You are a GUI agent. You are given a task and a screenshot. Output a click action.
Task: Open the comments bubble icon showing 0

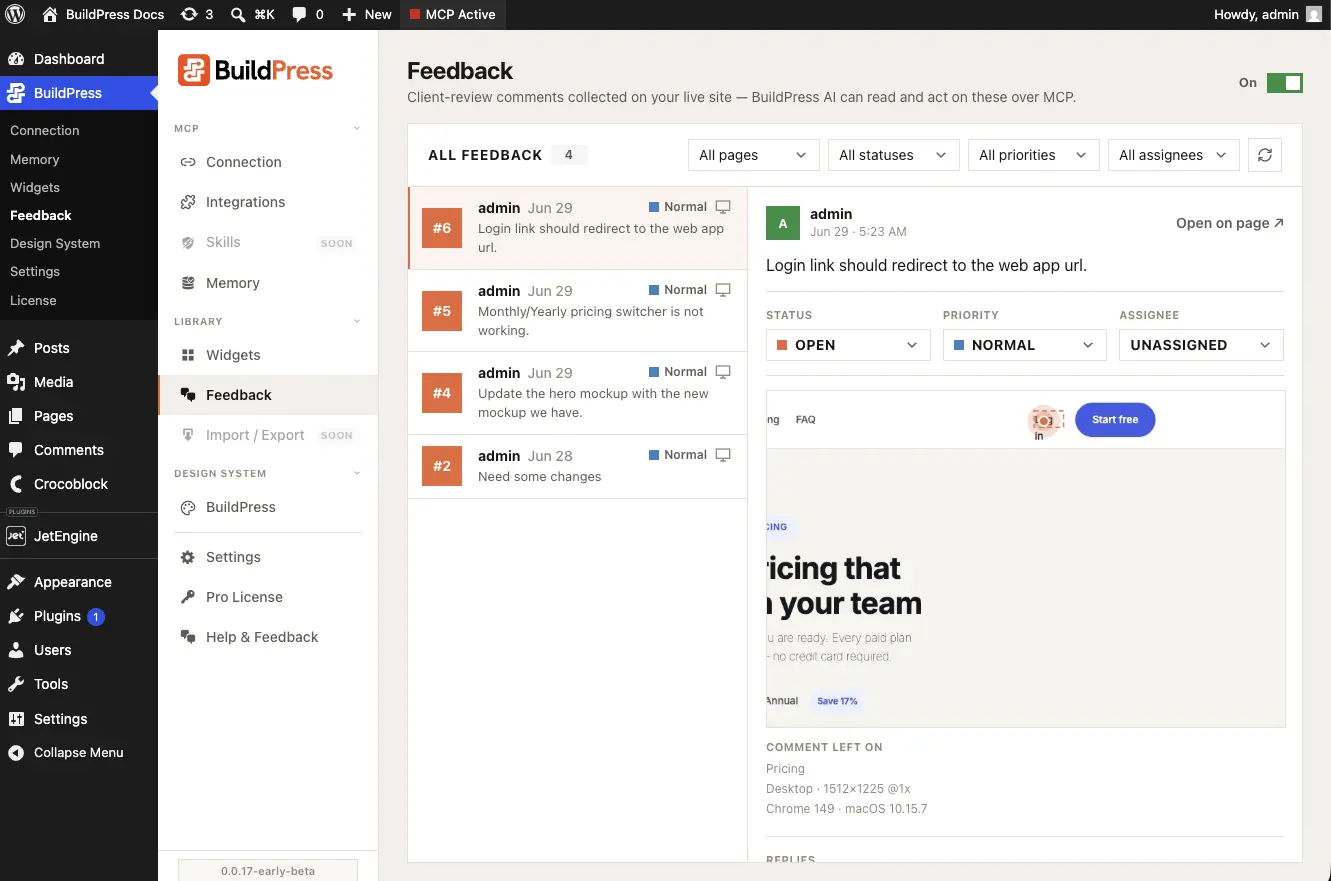[299, 15]
